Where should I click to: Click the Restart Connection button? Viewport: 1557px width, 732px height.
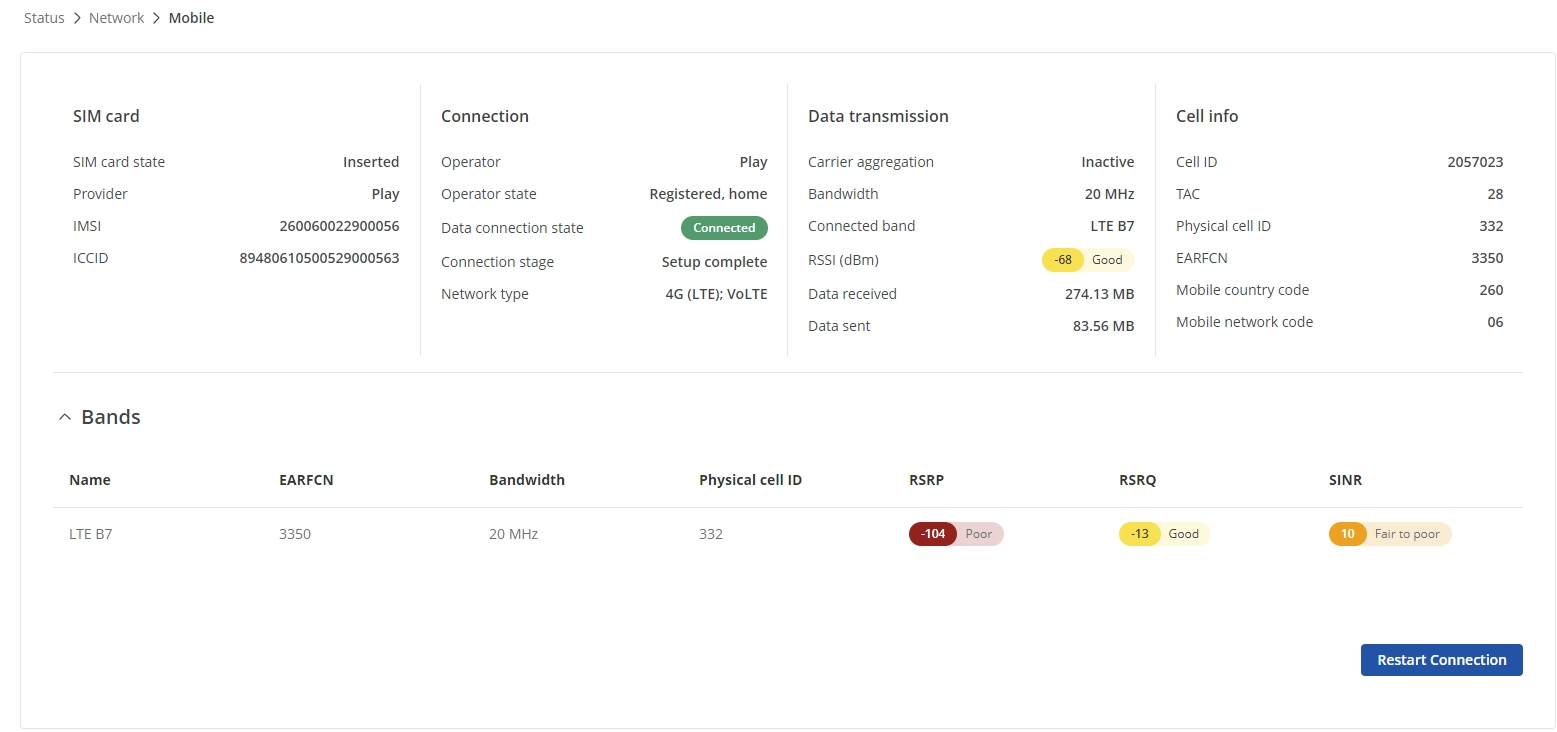pos(1441,660)
